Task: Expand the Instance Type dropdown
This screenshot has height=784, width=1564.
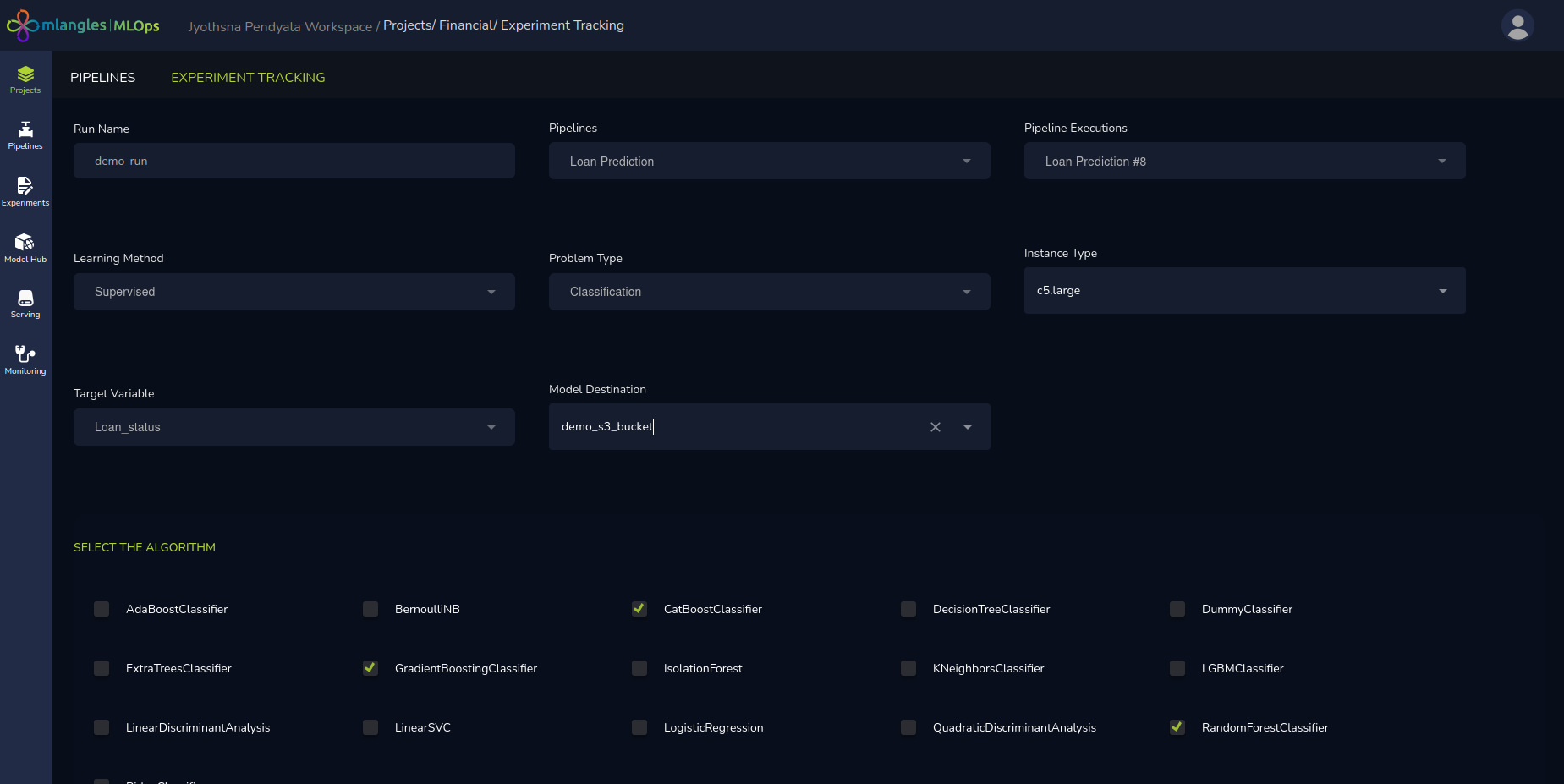Action: point(1243,291)
